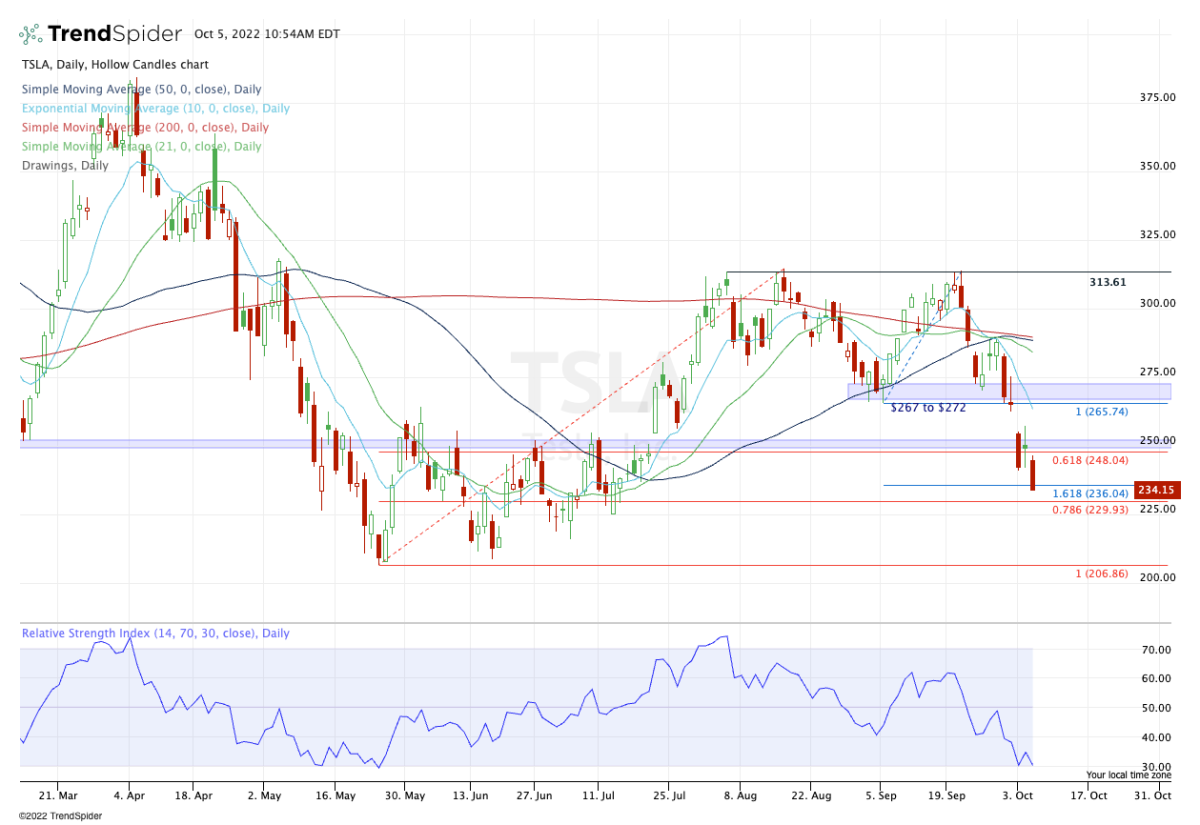Screen dimensions: 1200x825
Task: Open the Drawings, Daily legend entry
Action: point(64,165)
